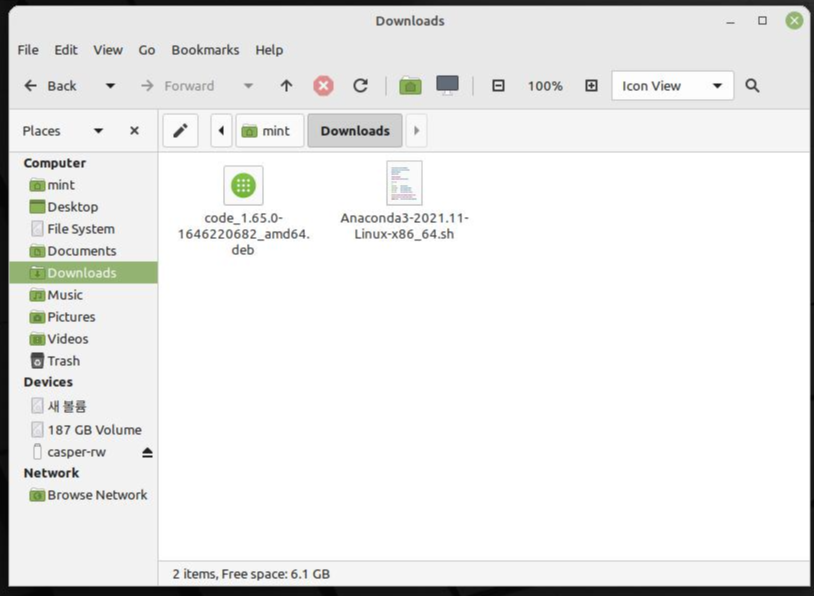Click the code_1.65.0-1646220682_amd64.deb filename
The width and height of the screenshot is (814, 596).
[243, 234]
